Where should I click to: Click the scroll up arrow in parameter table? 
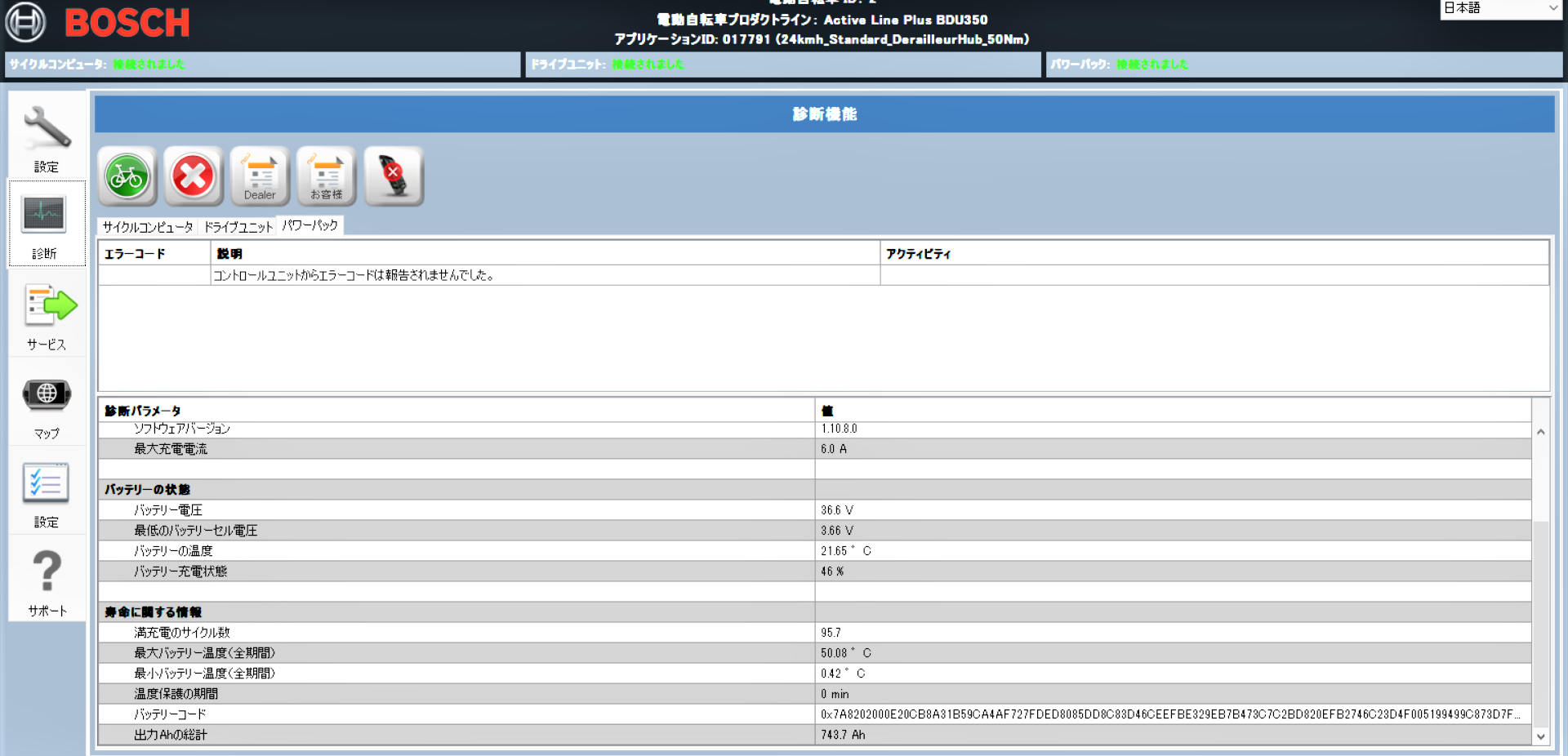pos(1540,432)
